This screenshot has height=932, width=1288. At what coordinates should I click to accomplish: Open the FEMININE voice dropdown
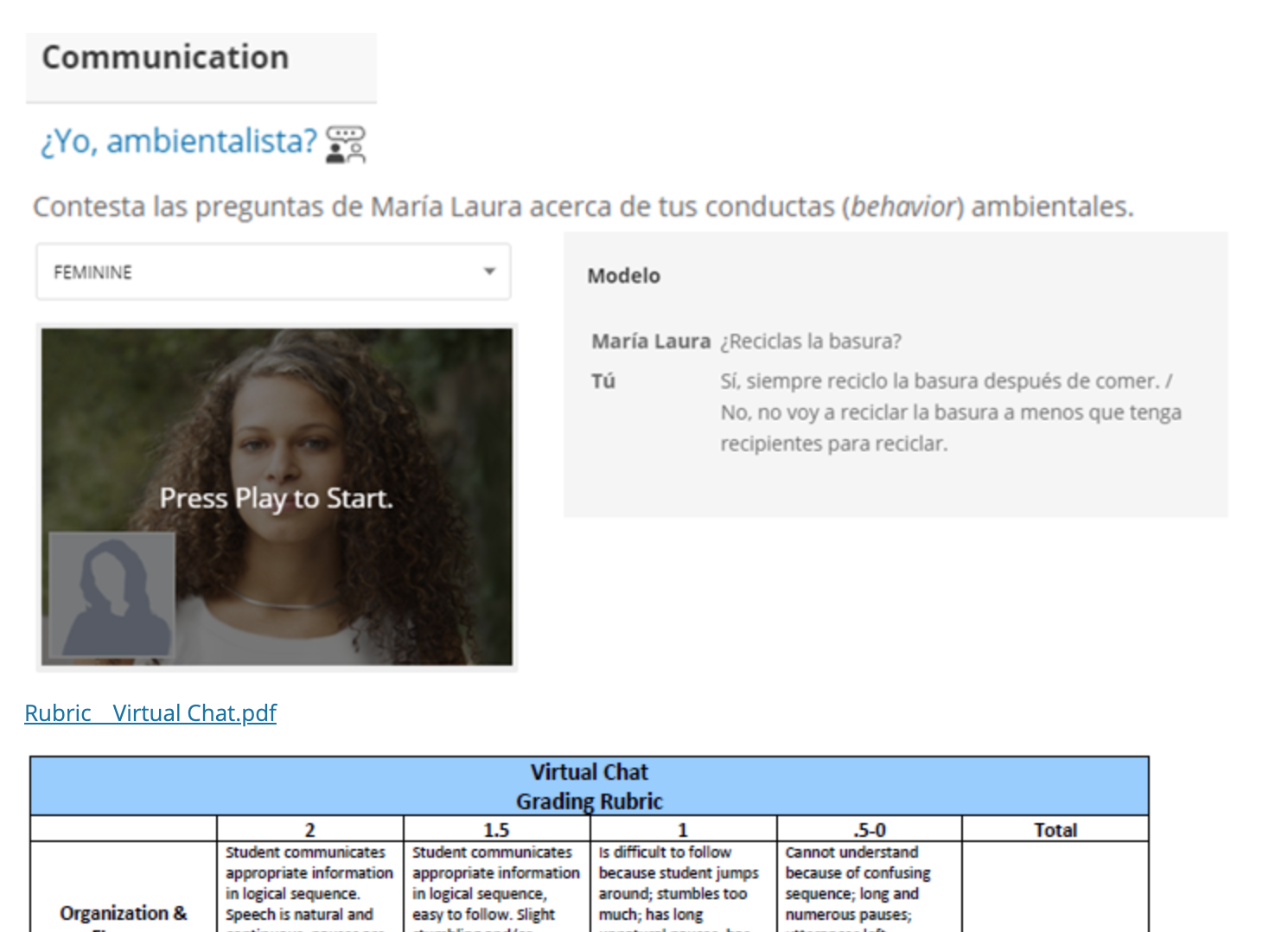(272, 272)
